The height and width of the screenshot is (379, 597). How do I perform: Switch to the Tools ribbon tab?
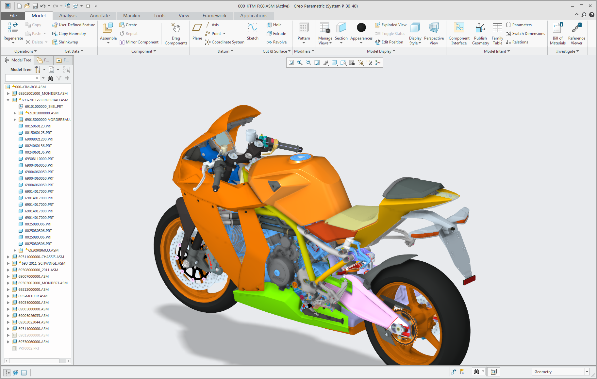coord(158,16)
